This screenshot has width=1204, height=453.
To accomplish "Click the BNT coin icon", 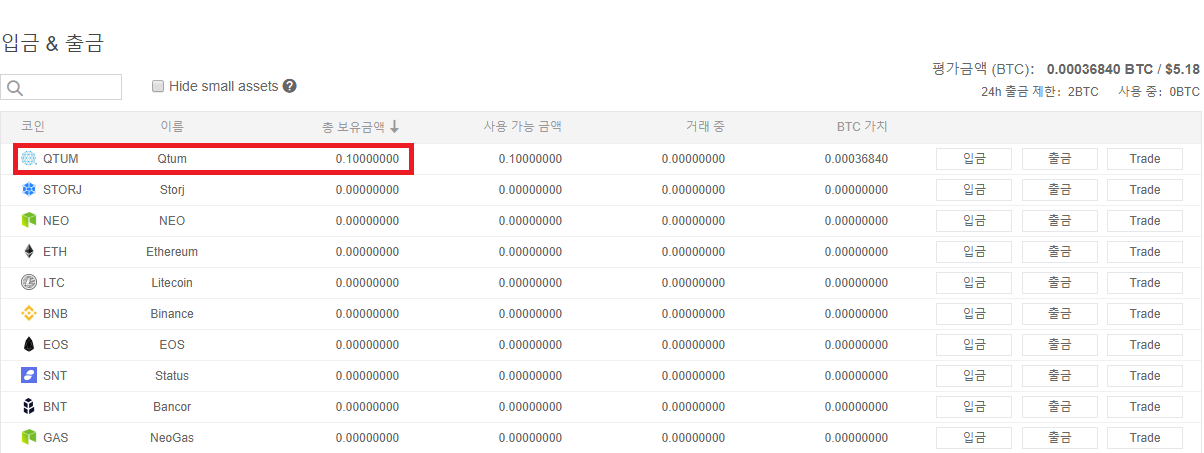I will [29, 407].
